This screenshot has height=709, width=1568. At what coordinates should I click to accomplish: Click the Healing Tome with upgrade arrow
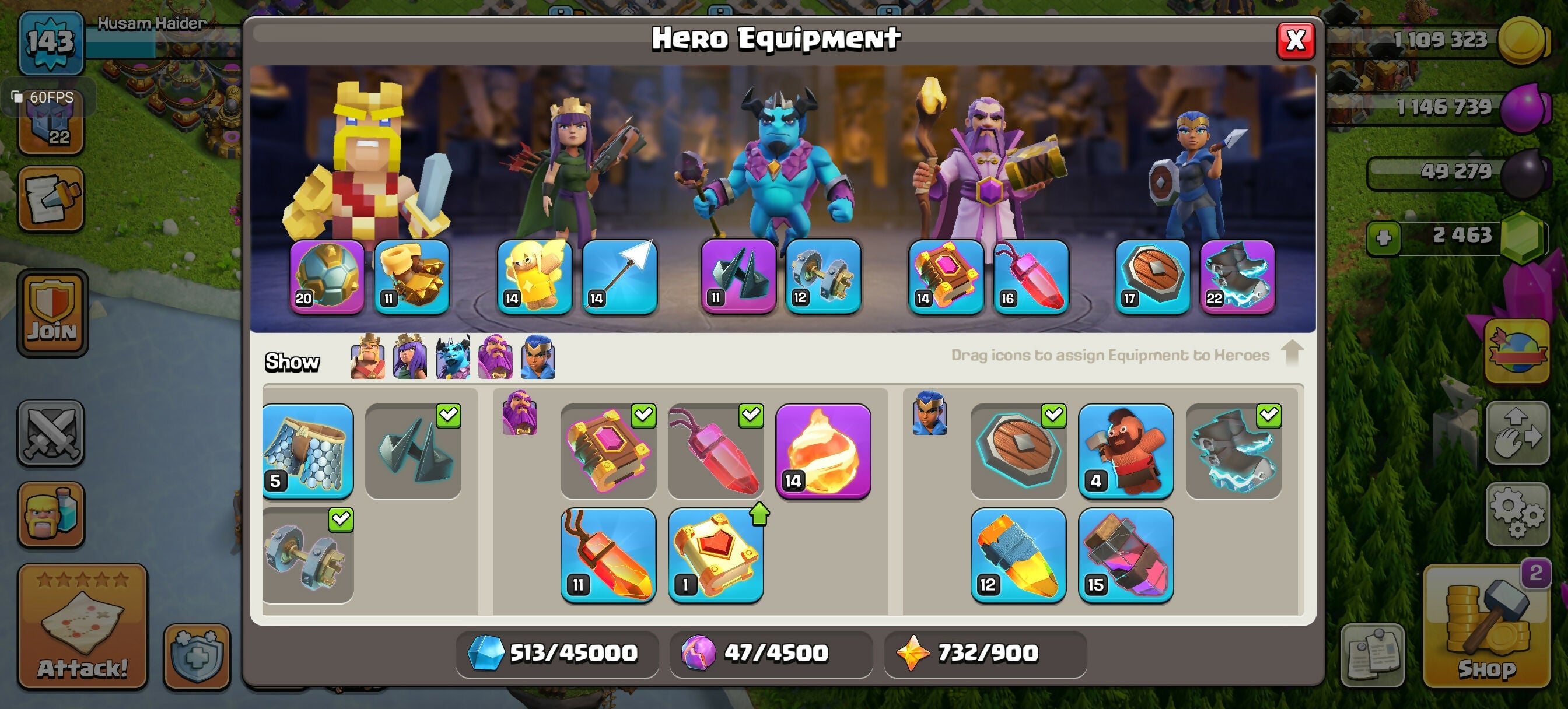(x=716, y=555)
